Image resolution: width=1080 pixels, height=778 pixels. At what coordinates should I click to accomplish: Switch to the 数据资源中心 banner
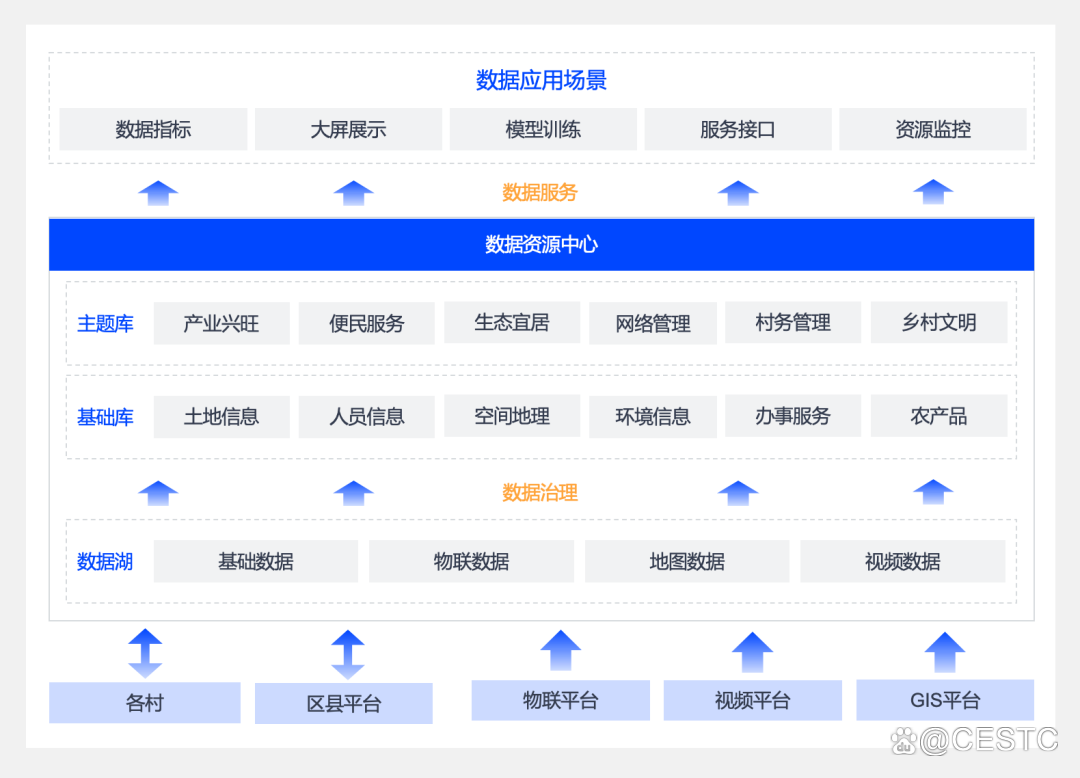pos(541,244)
